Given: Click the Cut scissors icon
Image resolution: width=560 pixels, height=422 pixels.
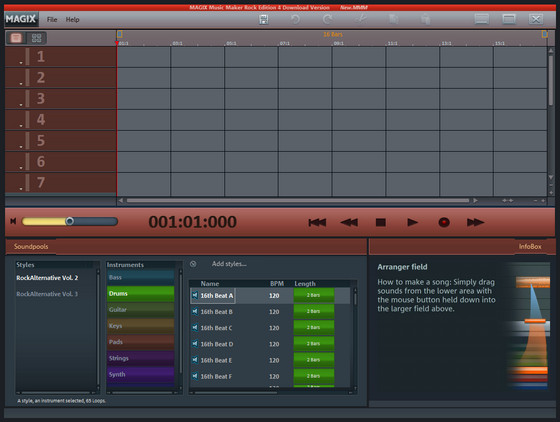Looking at the screenshot, I should click(361, 19).
